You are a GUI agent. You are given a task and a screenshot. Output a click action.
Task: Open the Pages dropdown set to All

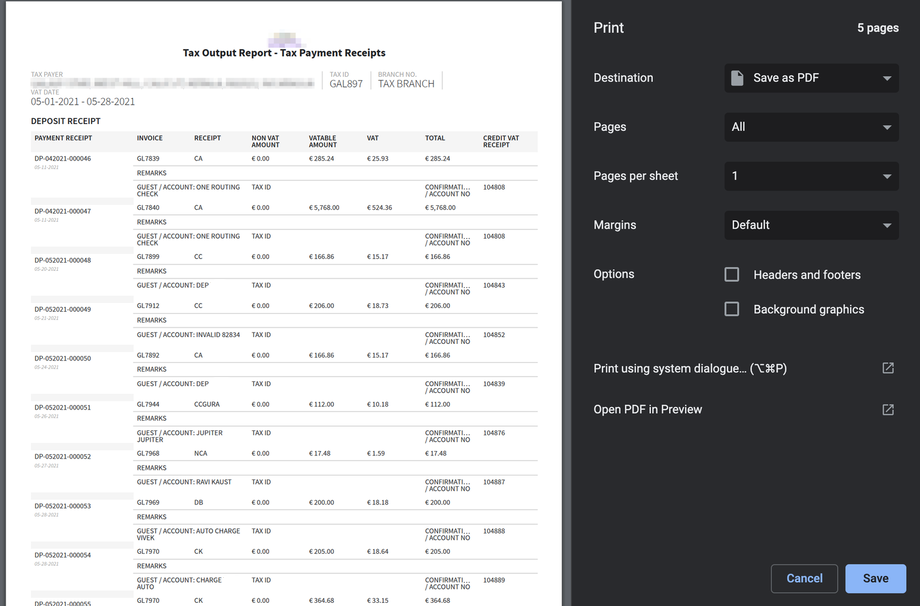click(x=811, y=127)
